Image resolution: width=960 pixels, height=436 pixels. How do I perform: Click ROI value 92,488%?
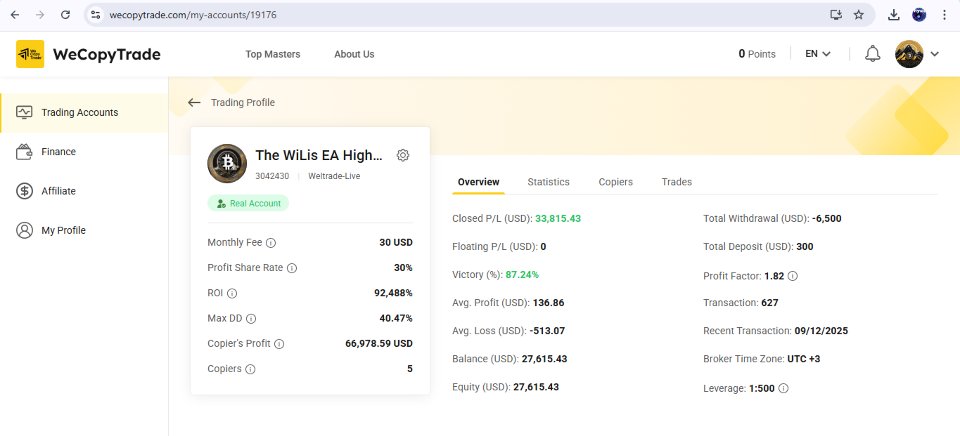(394, 293)
